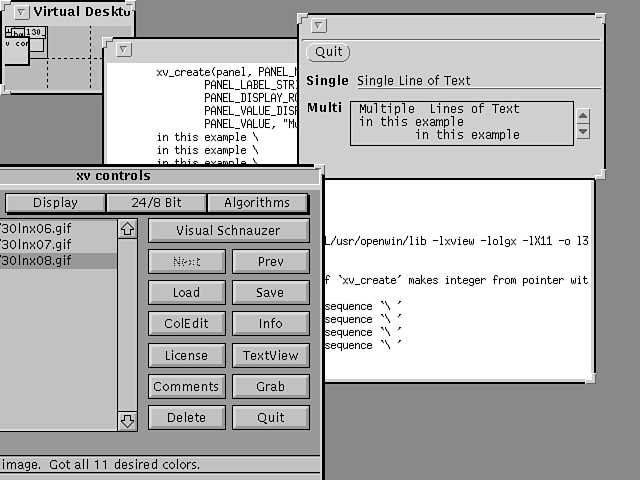The image size is (640, 480).
Task: Open the ColEdit color editor
Action: (186, 324)
